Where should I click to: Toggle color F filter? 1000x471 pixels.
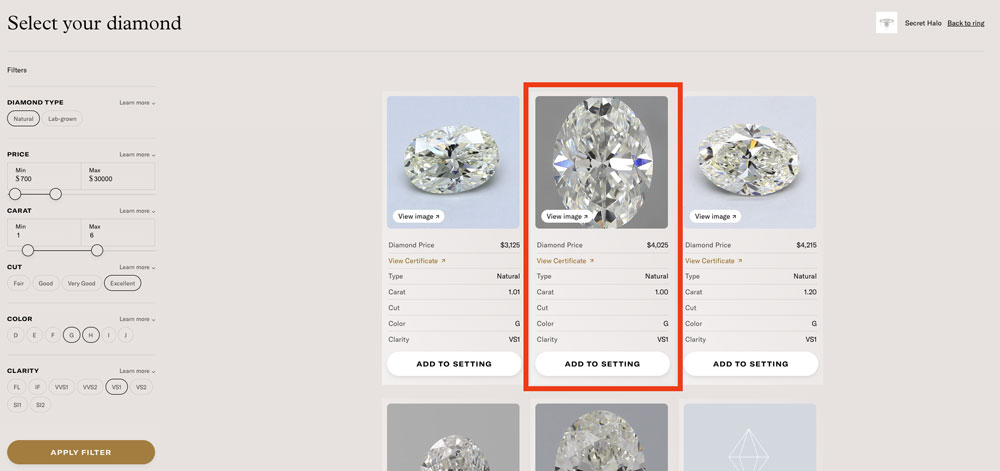[x=53, y=335]
